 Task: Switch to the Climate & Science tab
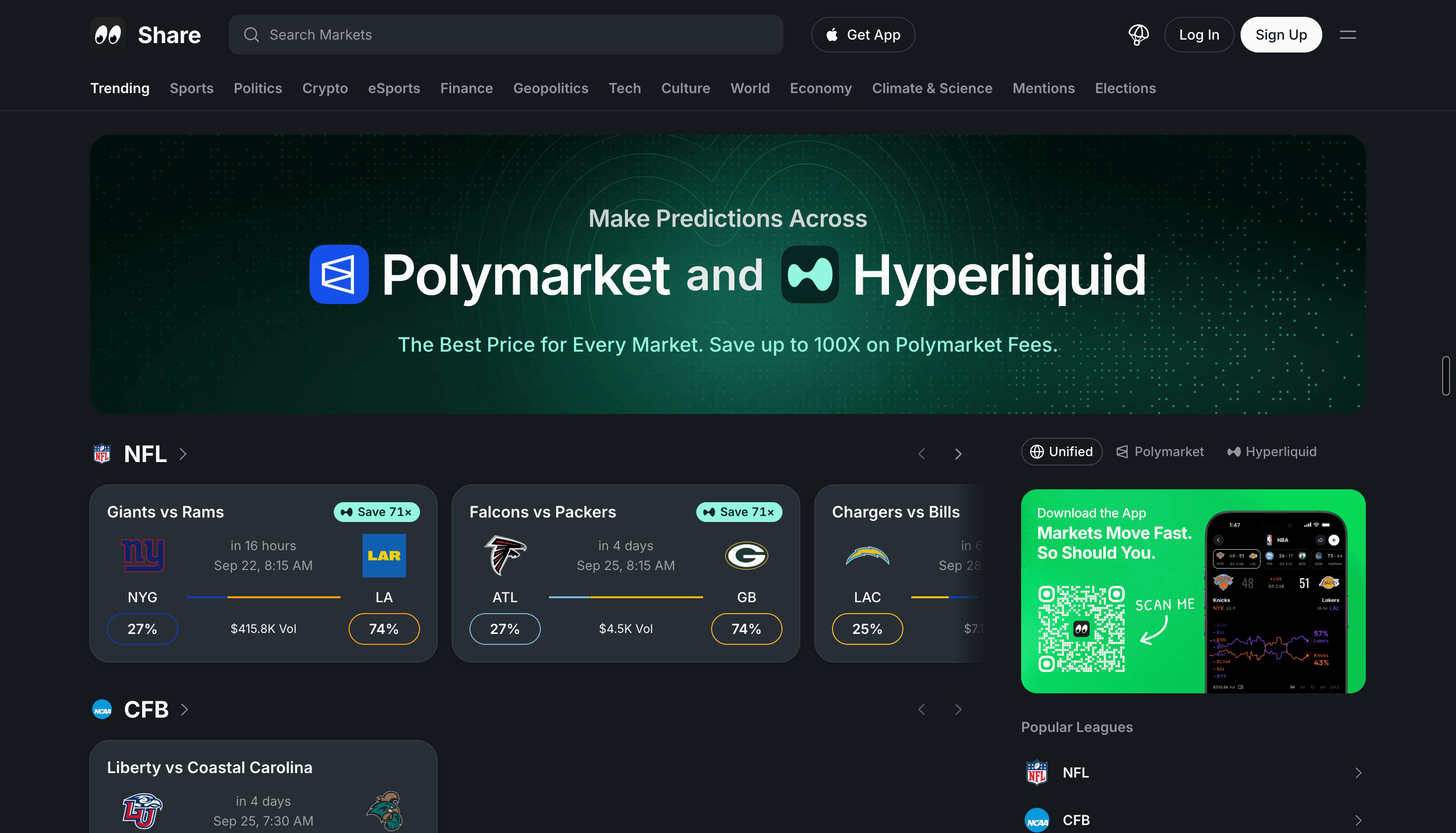[932, 88]
